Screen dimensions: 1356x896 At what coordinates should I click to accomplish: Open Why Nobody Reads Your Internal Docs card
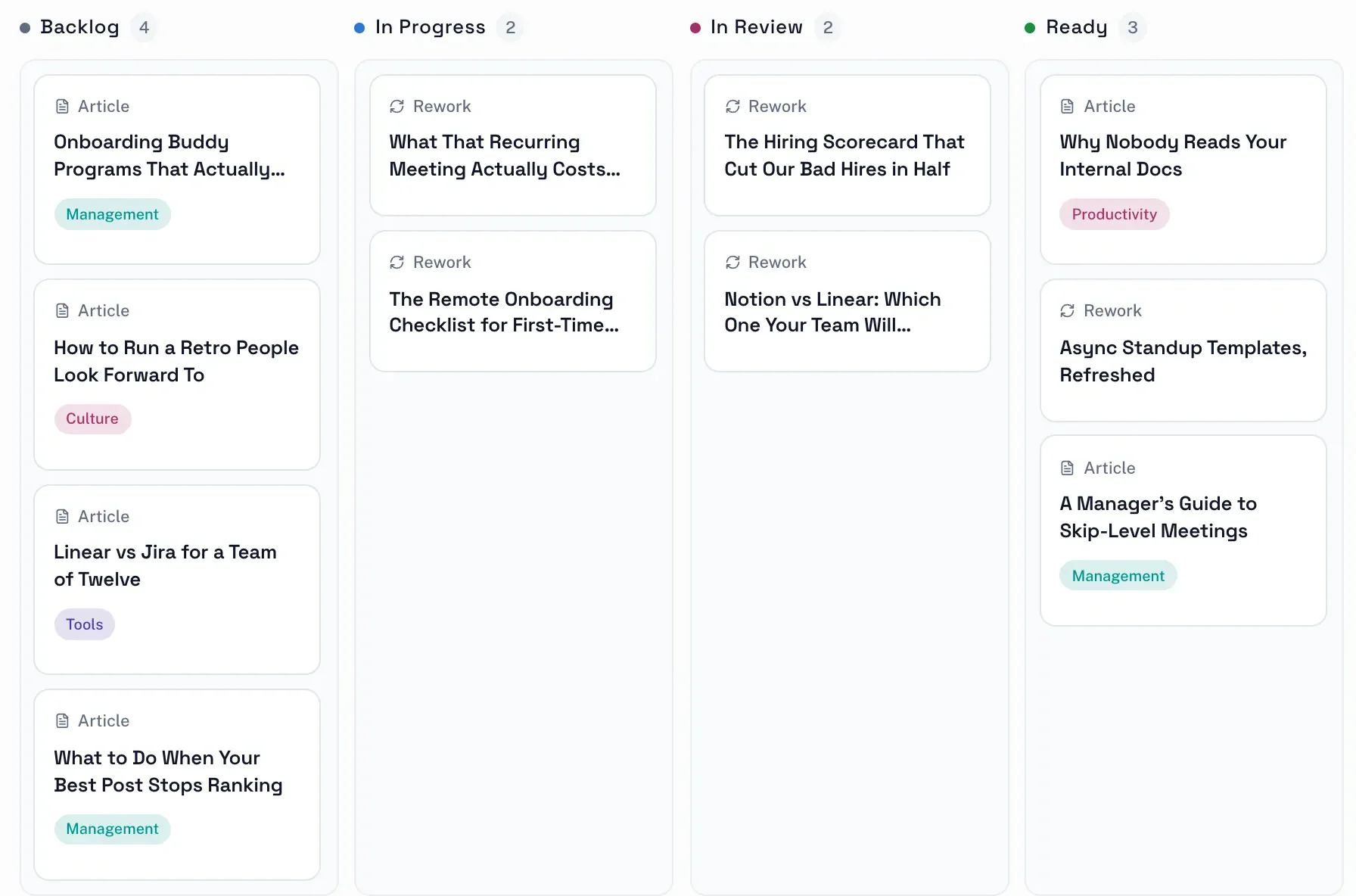(1173, 156)
